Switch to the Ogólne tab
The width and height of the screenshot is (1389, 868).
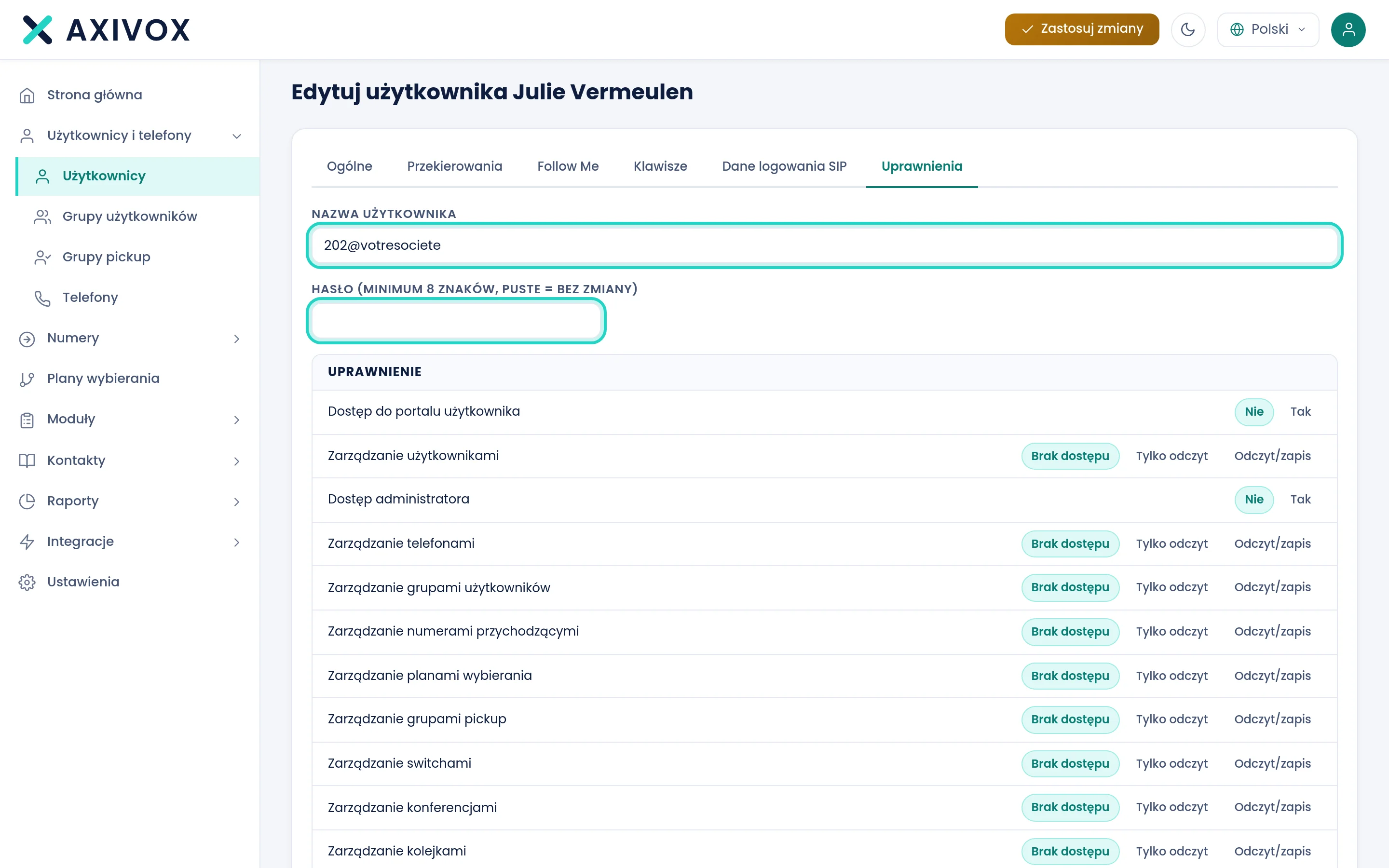click(349, 166)
